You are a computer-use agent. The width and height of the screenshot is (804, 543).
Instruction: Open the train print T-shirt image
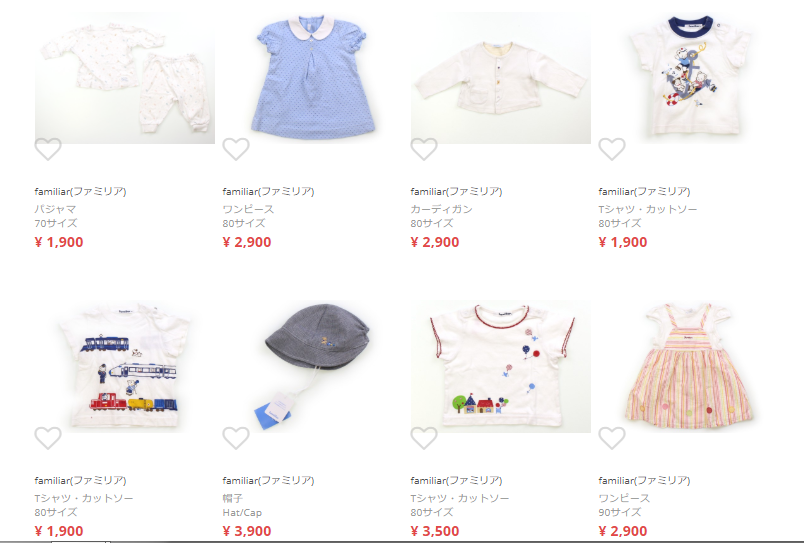125,367
